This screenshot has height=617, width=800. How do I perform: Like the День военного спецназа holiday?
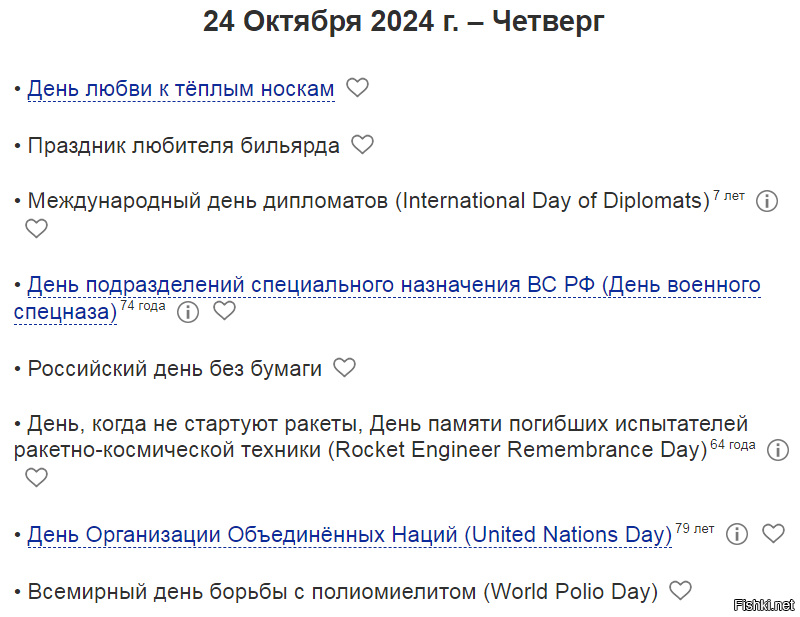pos(224,310)
